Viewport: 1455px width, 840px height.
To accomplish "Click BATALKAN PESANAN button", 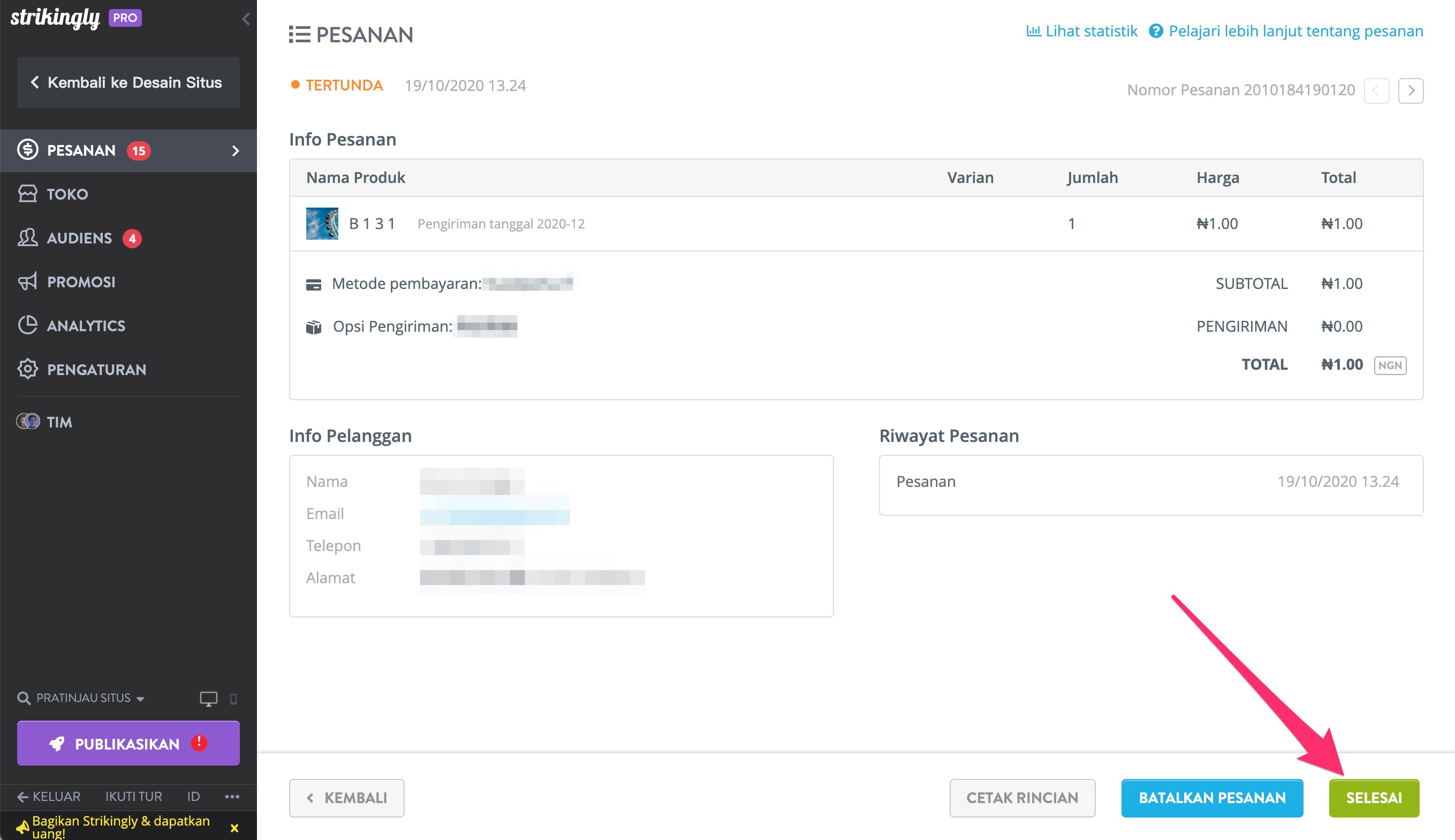I will pos(1212,798).
